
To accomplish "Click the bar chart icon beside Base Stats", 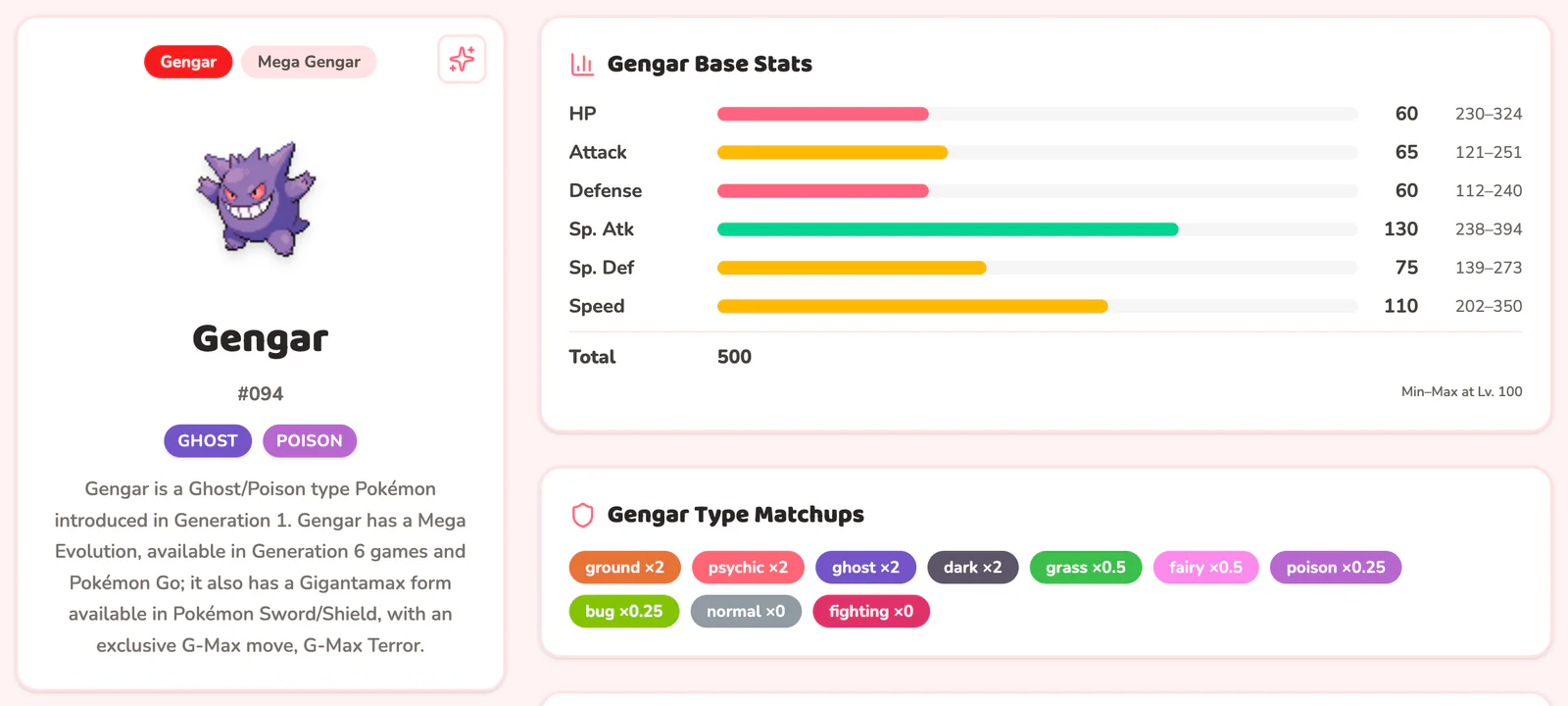I will pyautogui.click(x=582, y=65).
